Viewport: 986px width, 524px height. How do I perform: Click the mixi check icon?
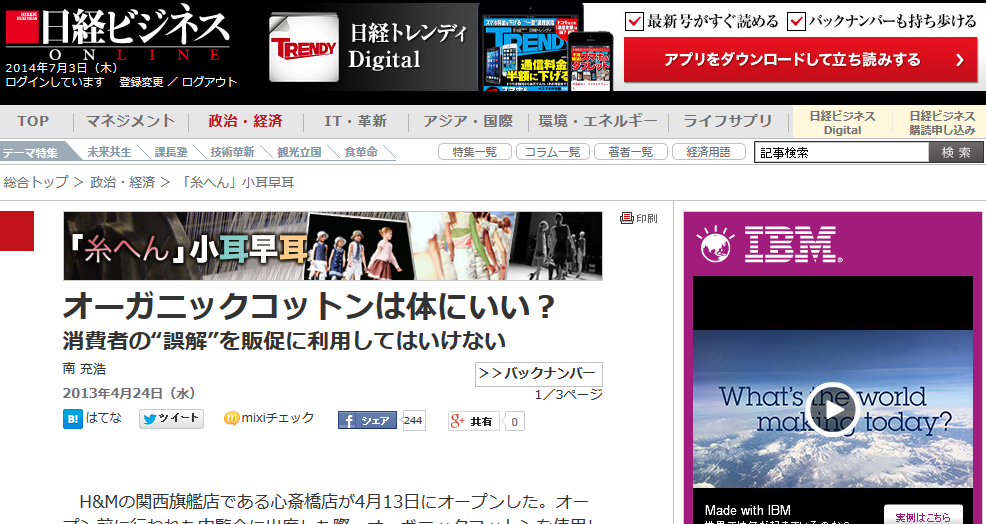point(232,419)
